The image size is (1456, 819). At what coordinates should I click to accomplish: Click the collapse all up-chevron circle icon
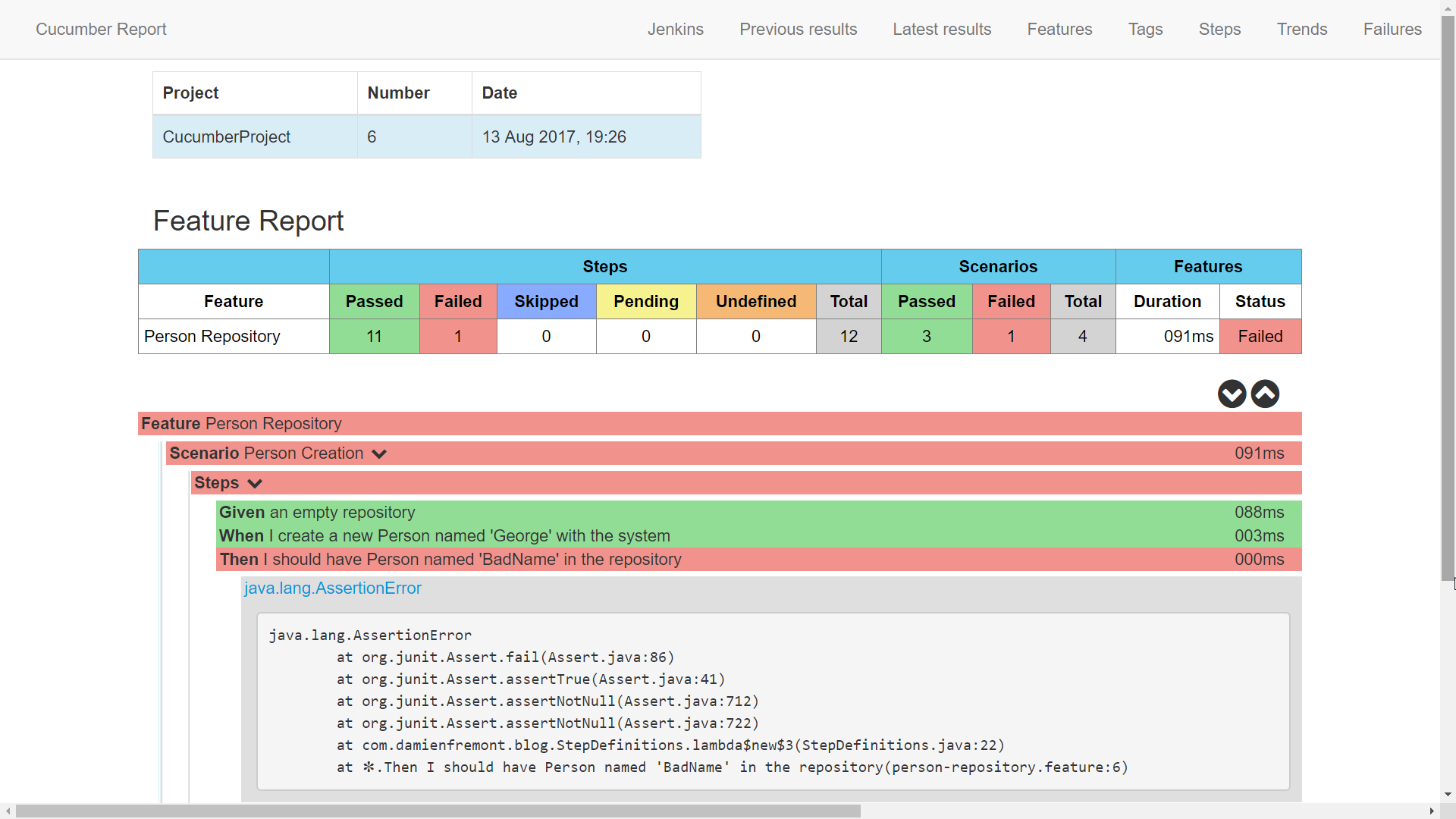pyautogui.click(x=1265, y=394)
